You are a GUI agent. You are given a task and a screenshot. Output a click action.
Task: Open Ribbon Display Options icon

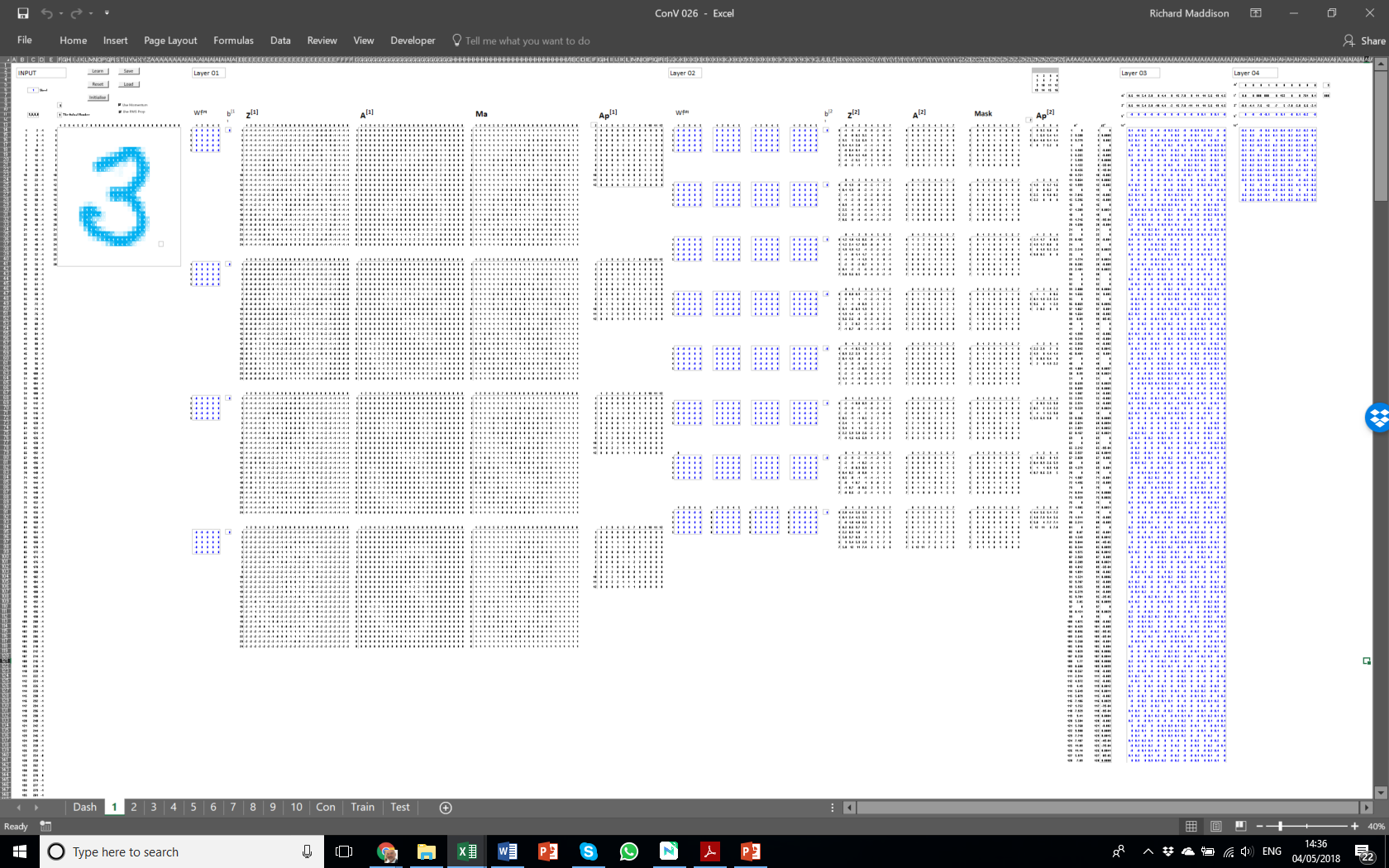coord(1255,13)
